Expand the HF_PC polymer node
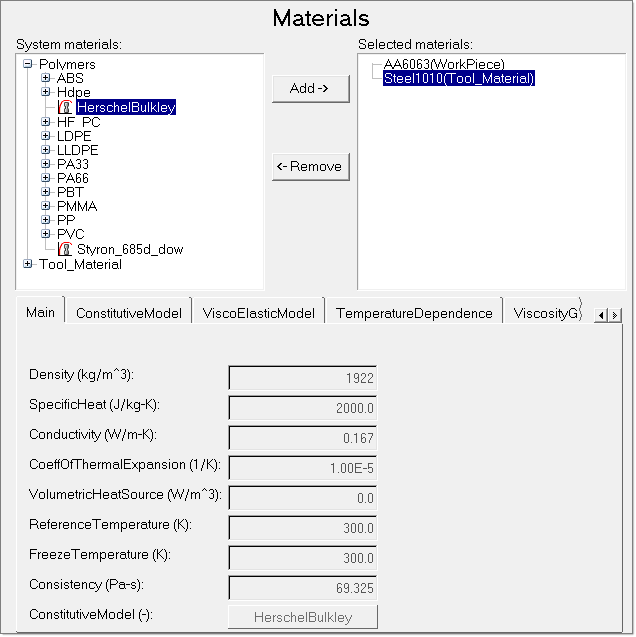This screenshot has height=637, width=636. (x=45, y=121)
